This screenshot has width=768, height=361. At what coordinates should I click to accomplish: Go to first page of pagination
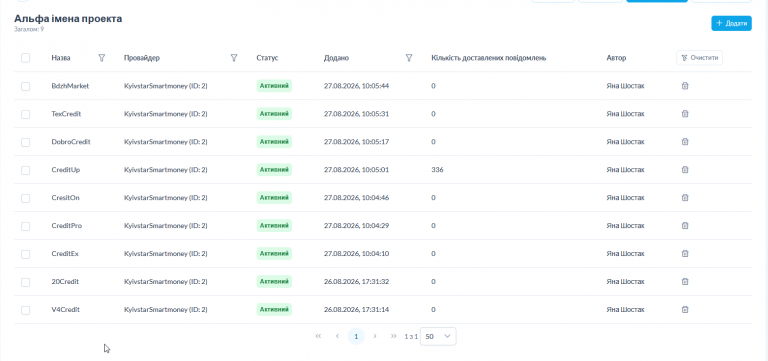click(318, 336)
